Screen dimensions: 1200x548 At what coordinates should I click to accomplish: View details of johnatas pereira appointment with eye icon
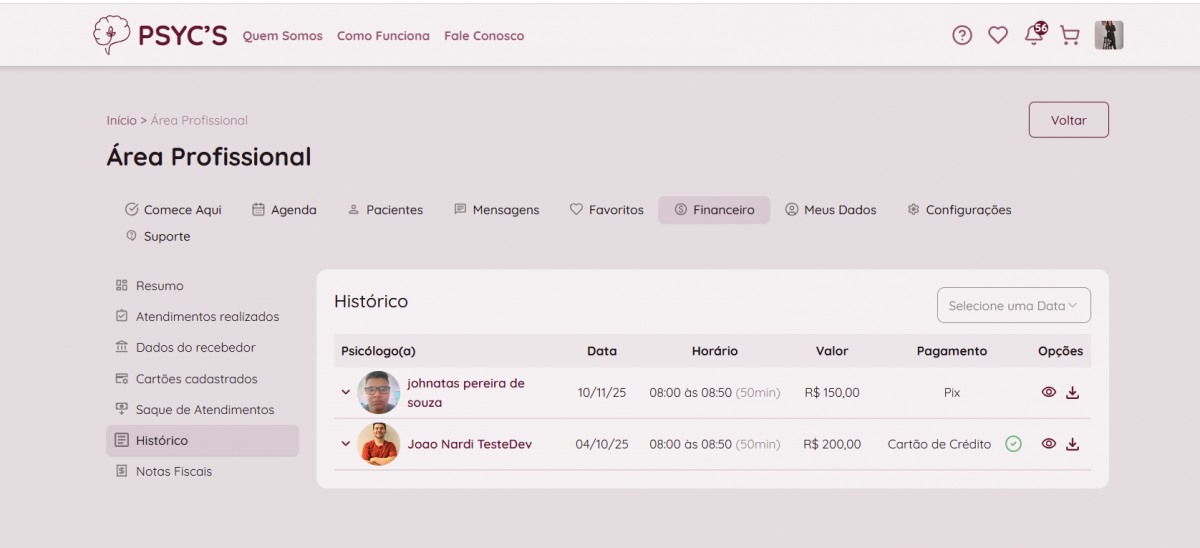pyautogui.click(x=1049, y=393)
